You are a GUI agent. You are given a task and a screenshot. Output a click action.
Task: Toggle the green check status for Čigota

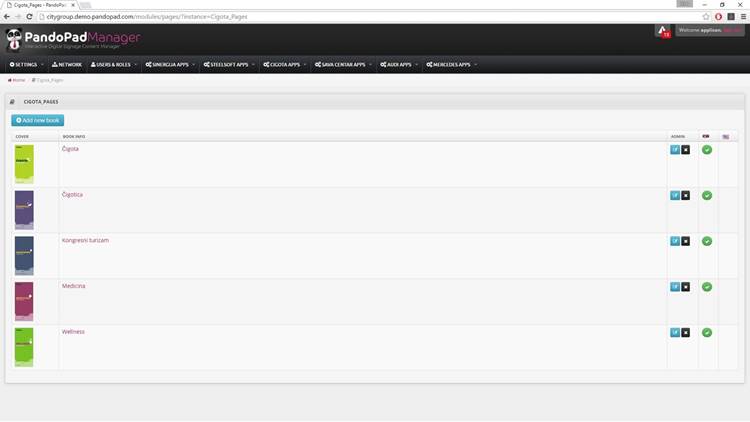(x=707, y=150)
